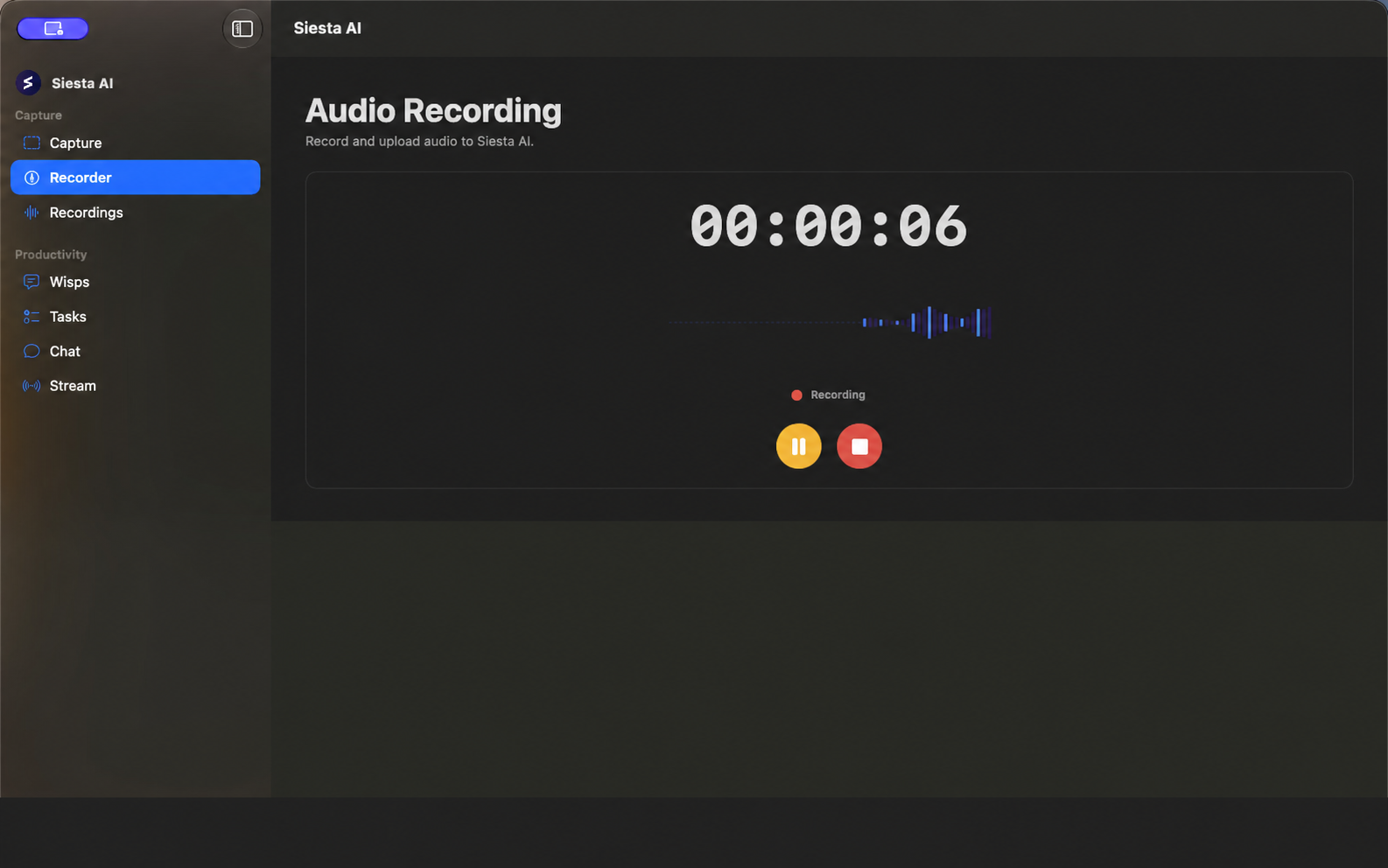The width and height of the screenshot is (1388, 868).
Task: Click the Chat bubble icon
Action: 32,351
